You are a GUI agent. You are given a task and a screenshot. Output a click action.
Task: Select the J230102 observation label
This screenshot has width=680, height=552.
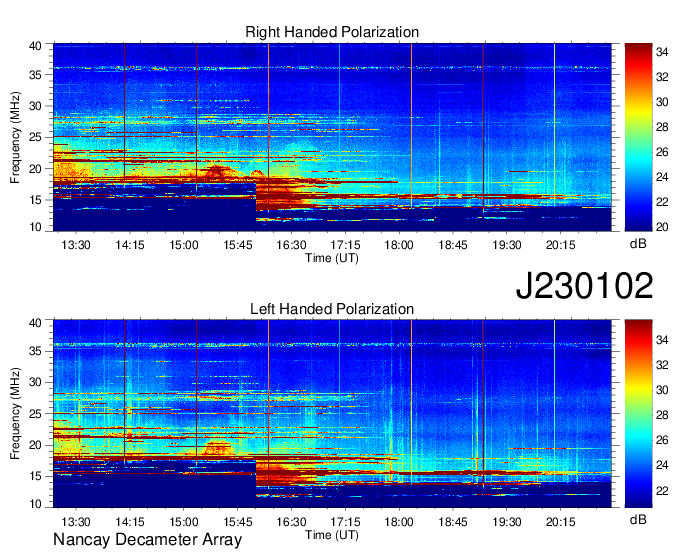point(584,286)
